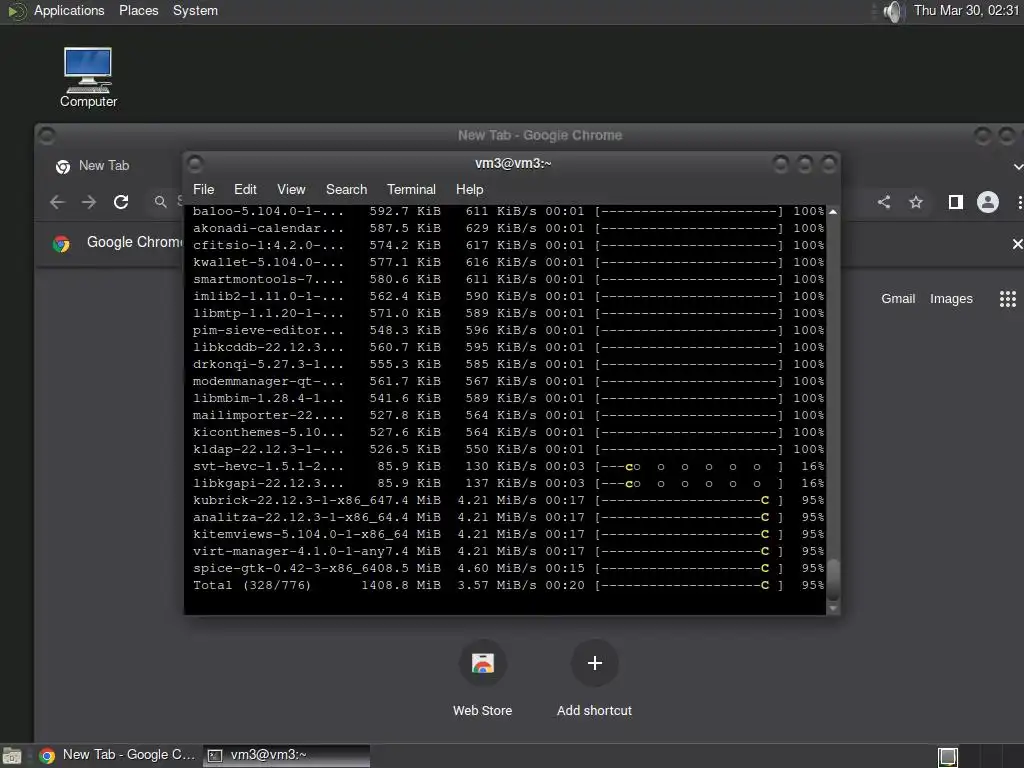Share this page in Chrome
Image resolution: width=1024 pixels, height=768 pixels.
tap(884, 202)
